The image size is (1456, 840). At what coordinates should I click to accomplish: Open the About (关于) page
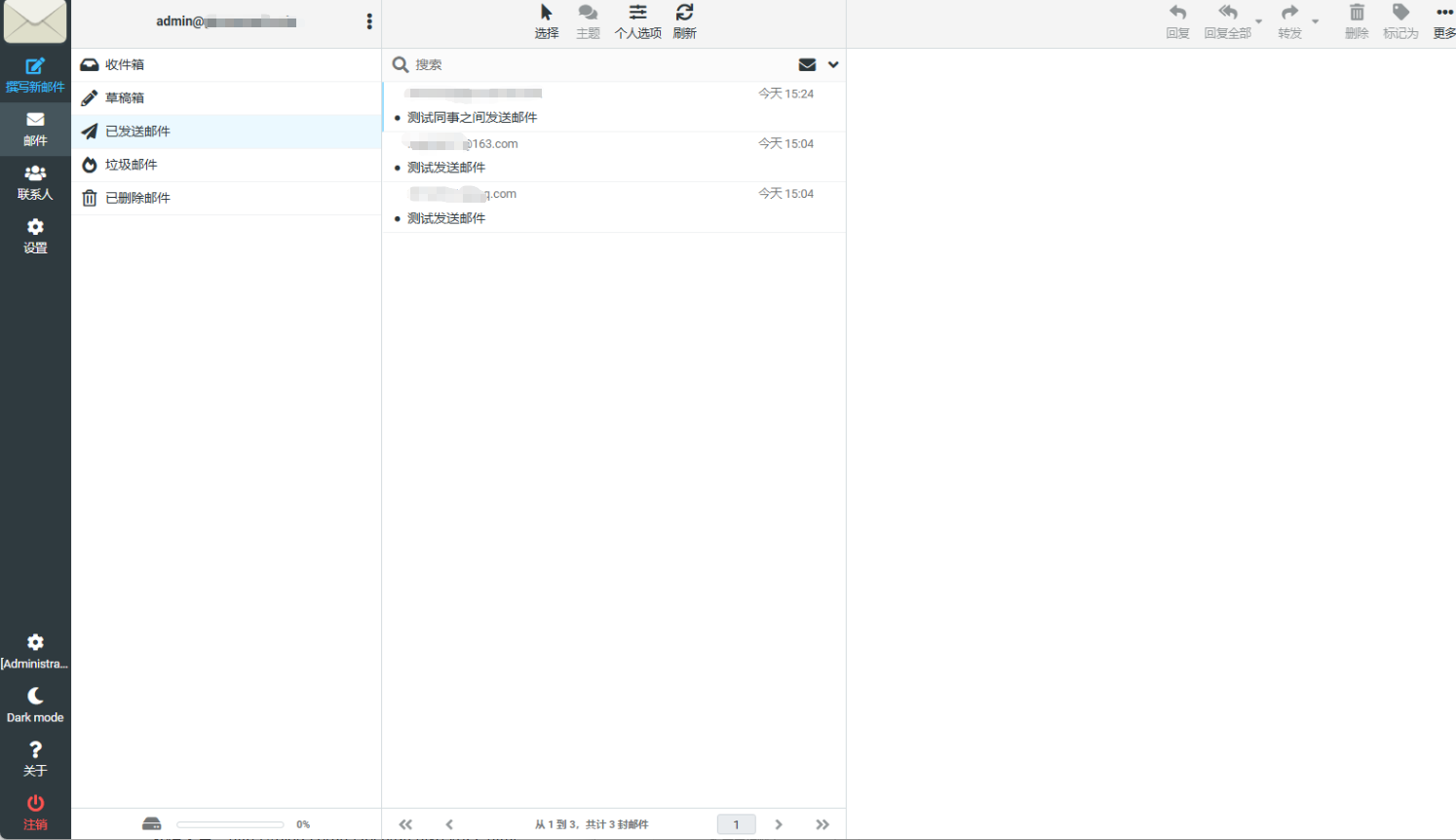pos(35,759)
